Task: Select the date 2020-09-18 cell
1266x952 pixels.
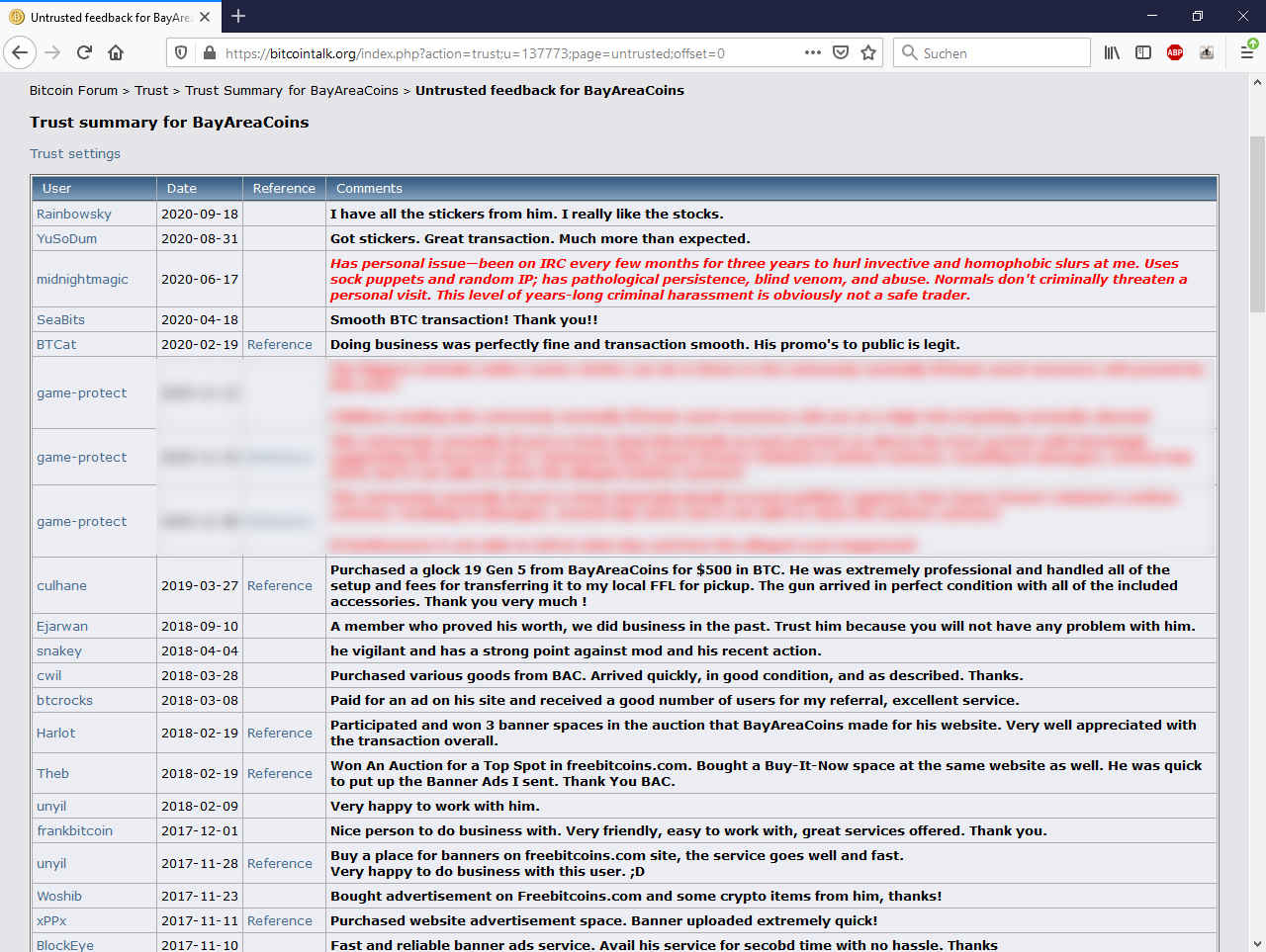Action: 200,214
